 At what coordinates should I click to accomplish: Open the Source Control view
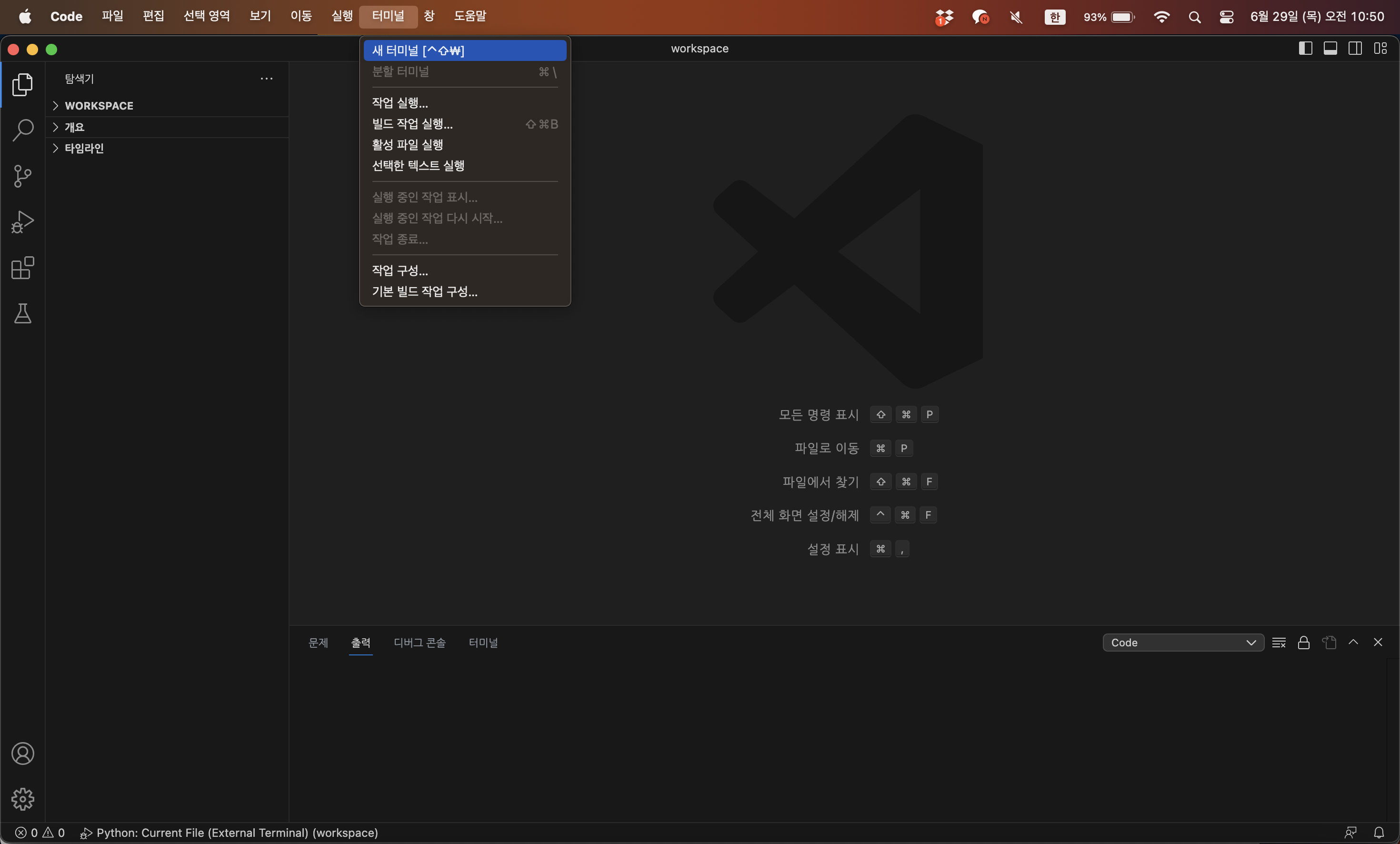[23, 176]
